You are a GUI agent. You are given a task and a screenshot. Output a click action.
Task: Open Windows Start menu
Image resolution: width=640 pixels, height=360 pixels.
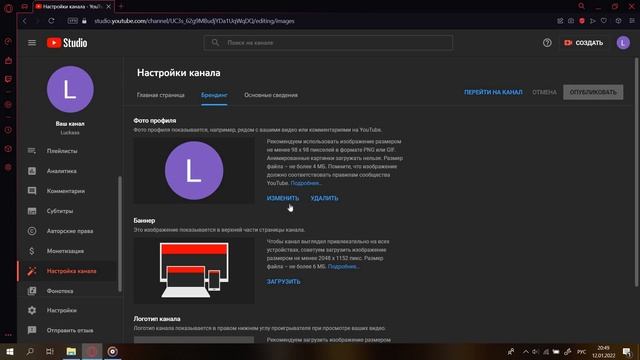point(10,351)
